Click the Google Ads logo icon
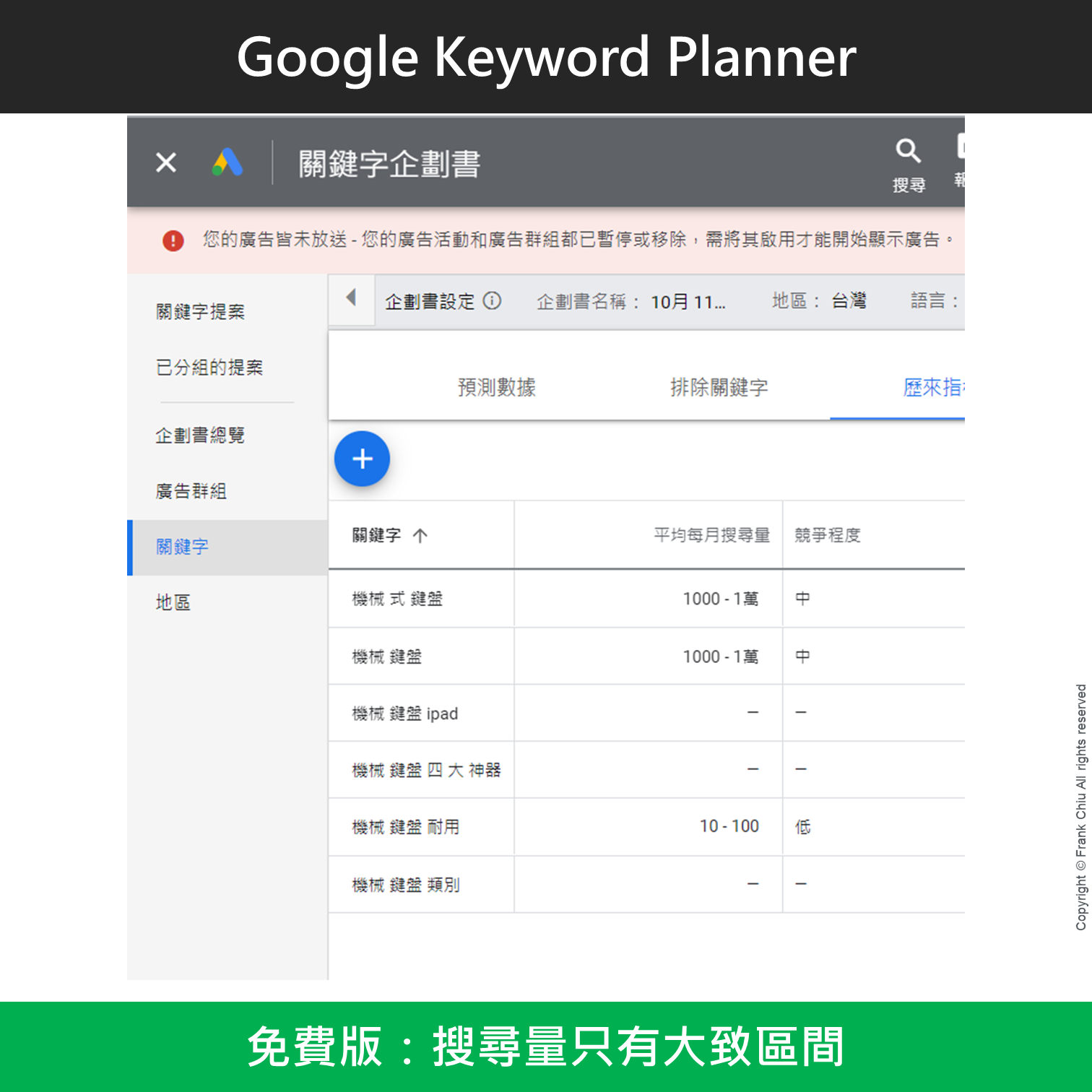The image size is (1092, 1092). [227, 162]
